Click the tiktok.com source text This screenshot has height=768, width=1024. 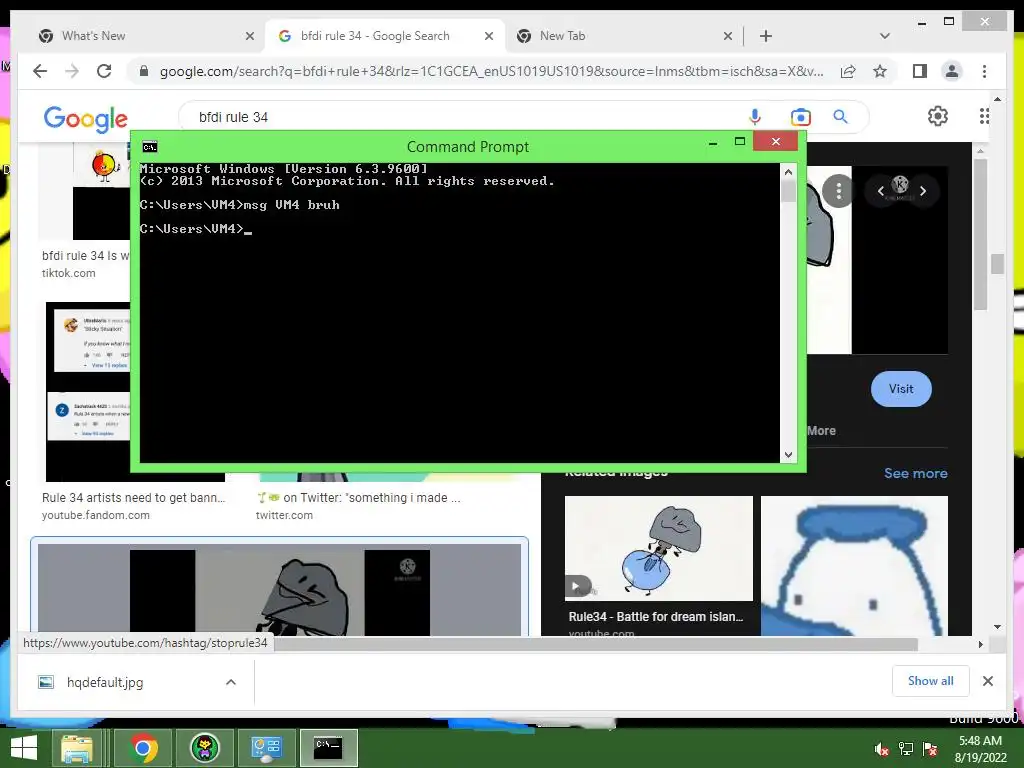[69, 273]
